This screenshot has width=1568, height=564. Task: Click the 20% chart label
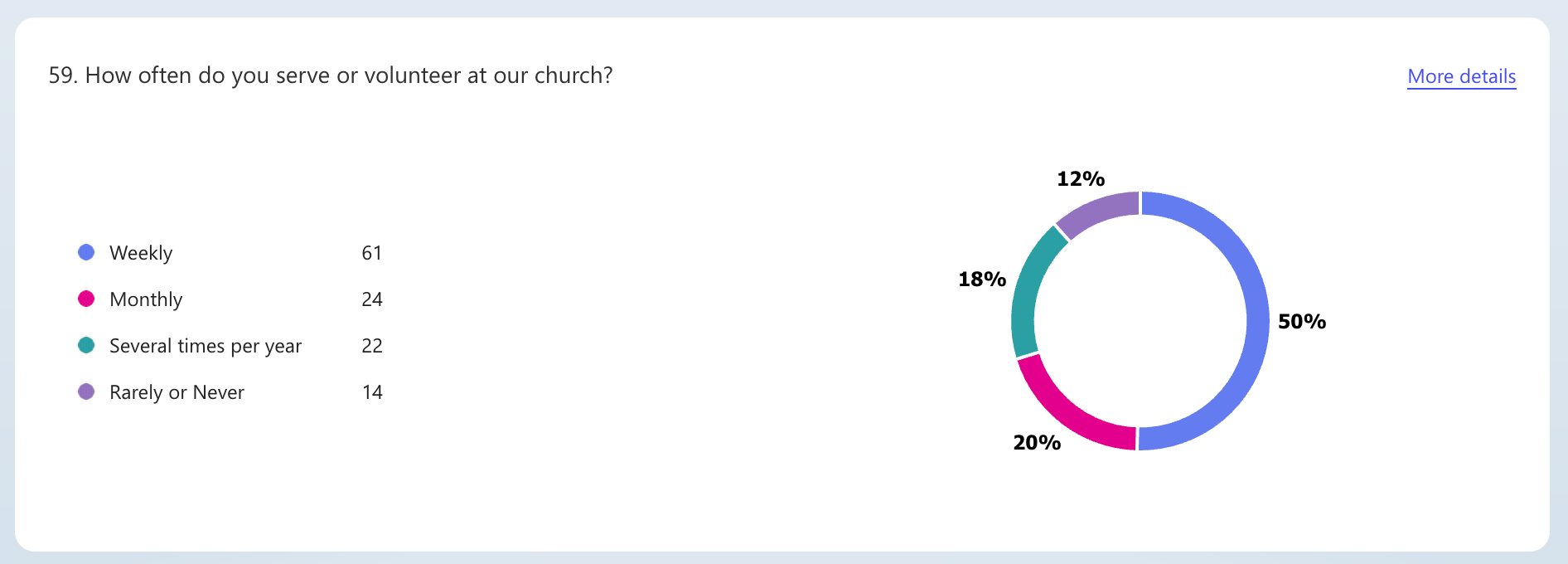pyautogui.click(x=1037, y=443)
